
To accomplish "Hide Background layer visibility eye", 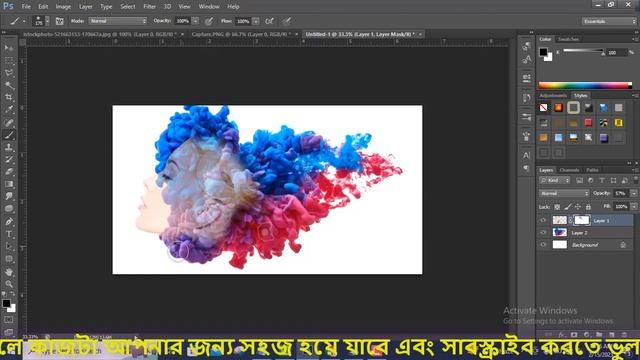I will tap(543, 245).
